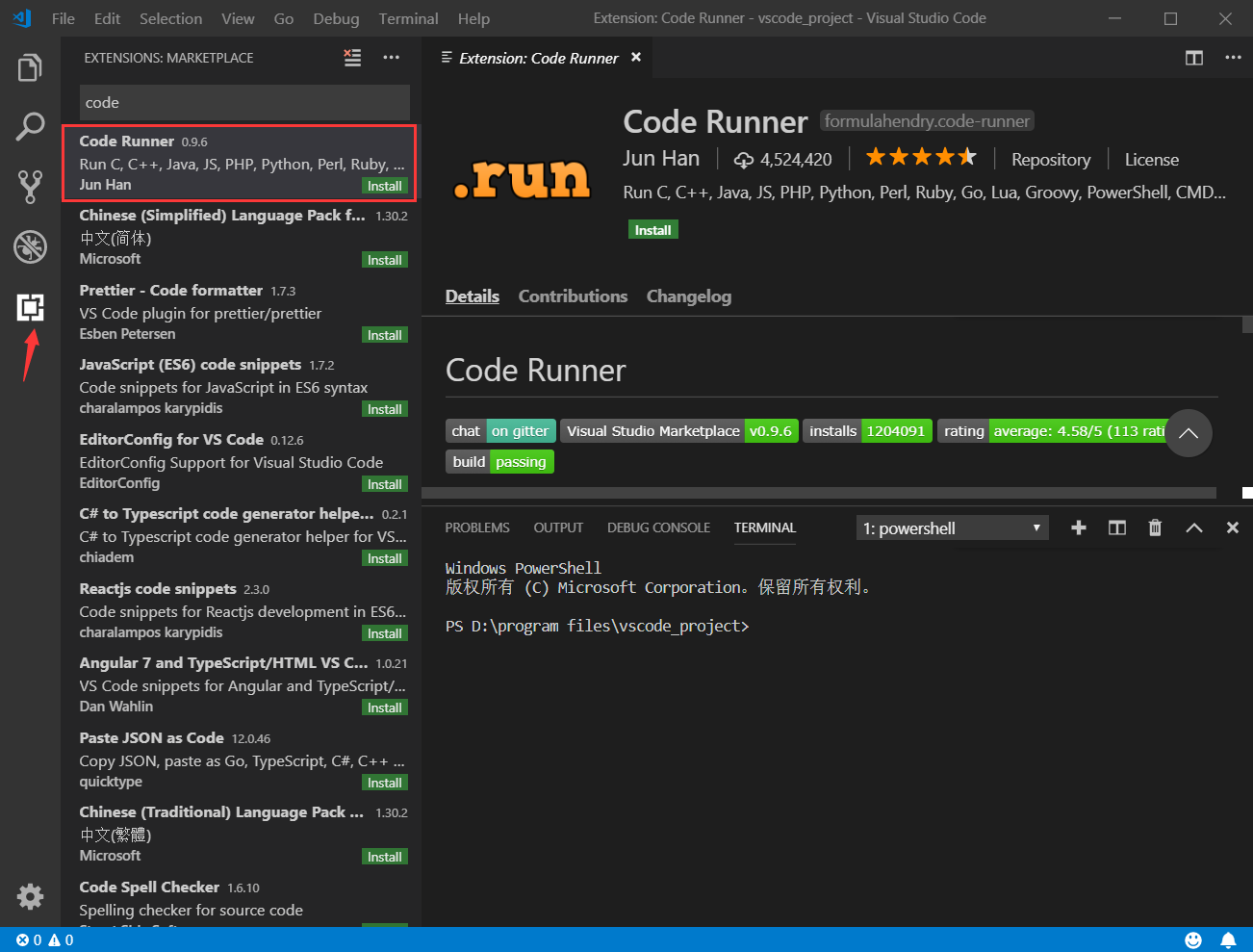Close the Extension: Code Runner tab
This screenshot has width=1253, height=952.
(x=635, y=58)
